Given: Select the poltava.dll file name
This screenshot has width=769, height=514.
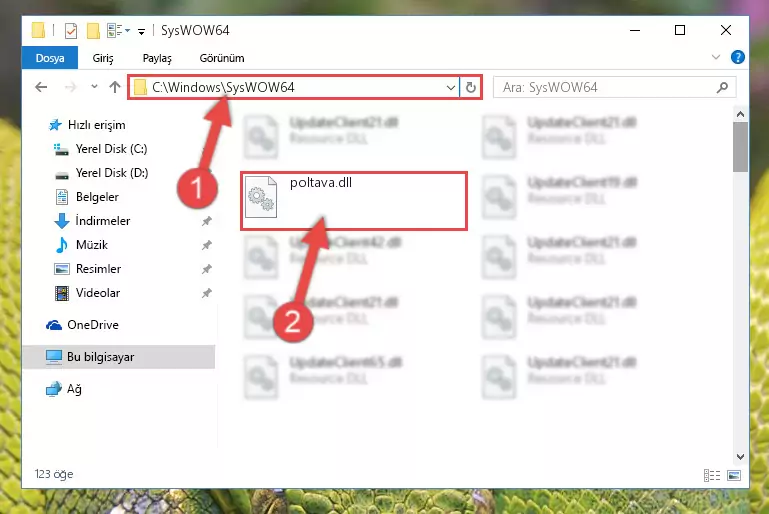Looking at the screenshot, I should 321,182.
